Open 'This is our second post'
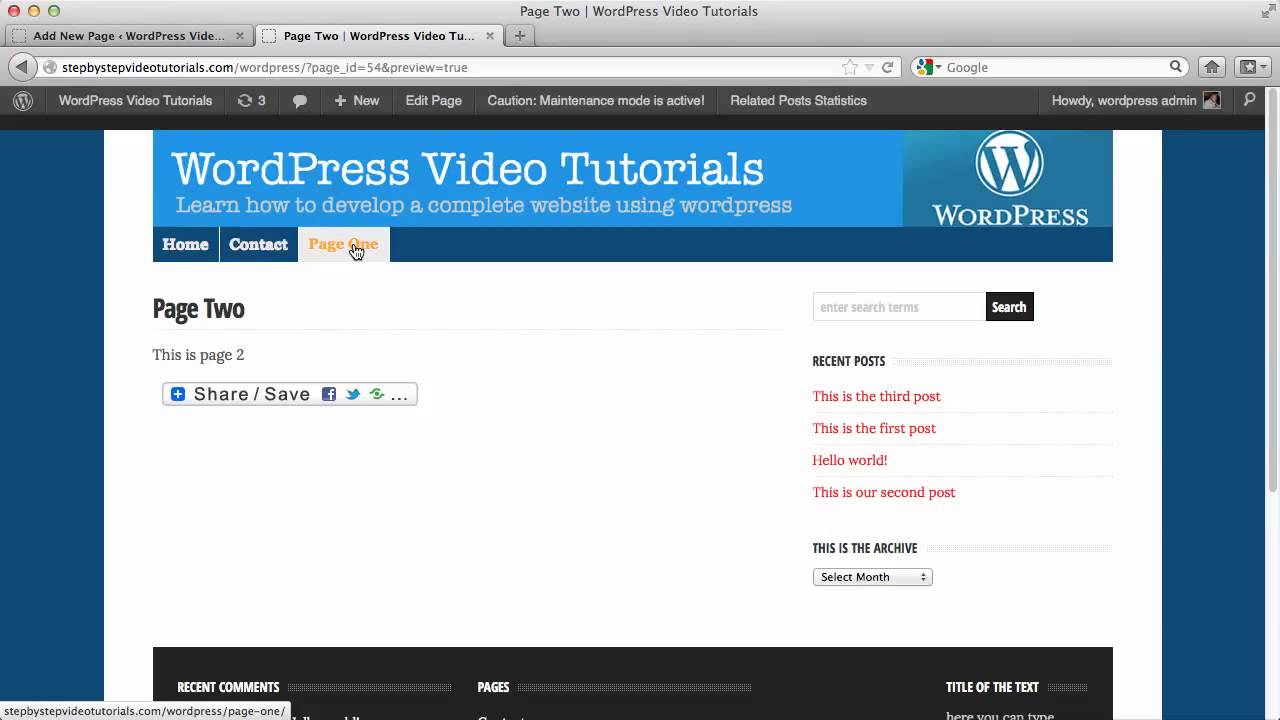Image resolution: width=1280 pixels, height=720 pixels. 884,492
